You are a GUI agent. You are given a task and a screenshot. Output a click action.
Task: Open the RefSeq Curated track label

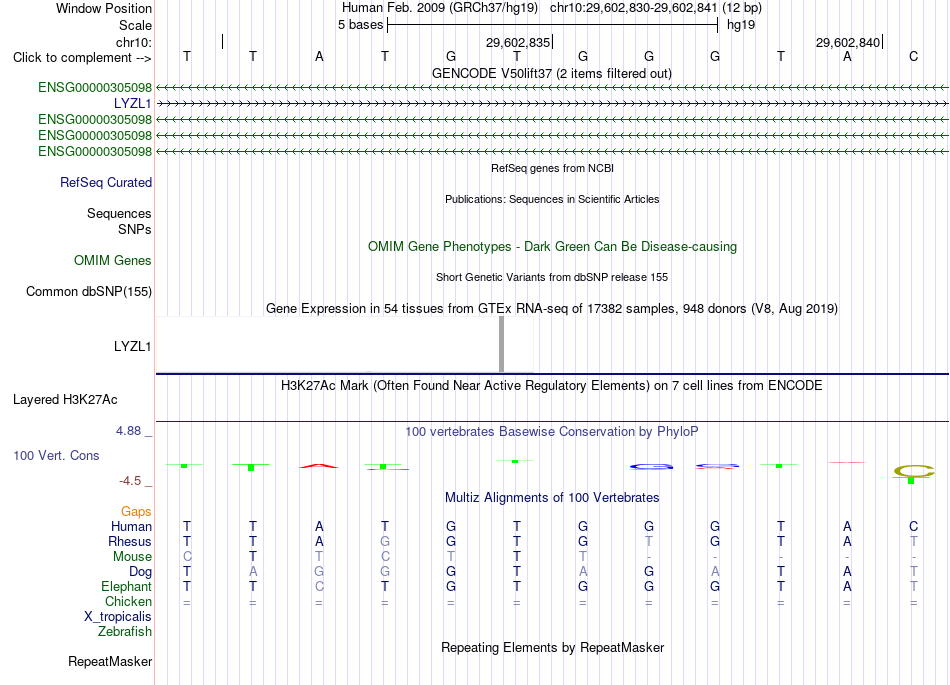(x=105, y=182)
